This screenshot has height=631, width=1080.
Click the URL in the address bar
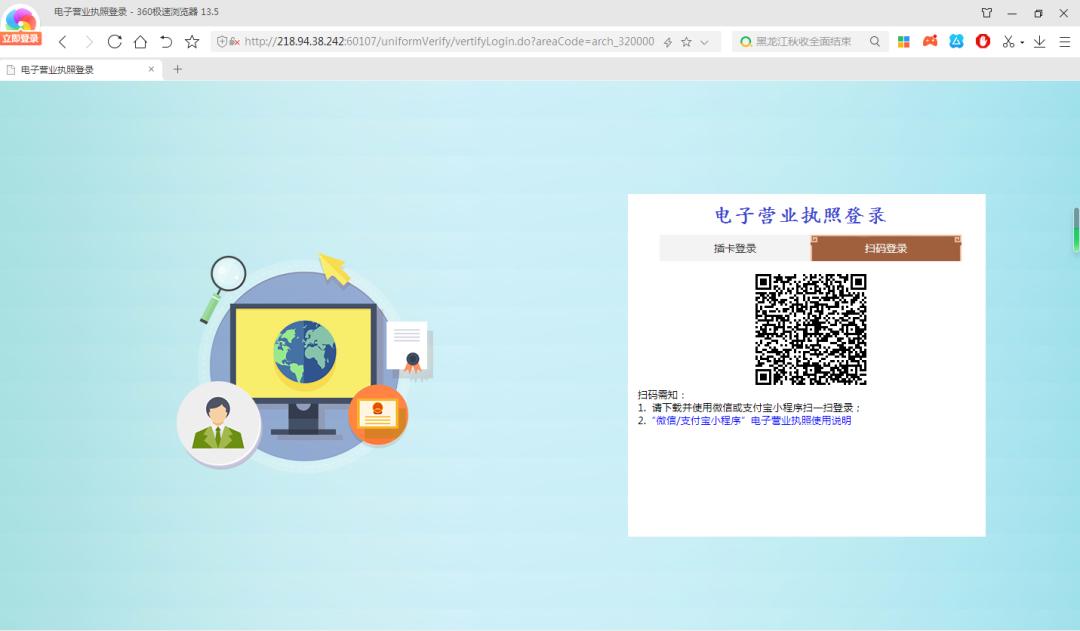point(449,41)
